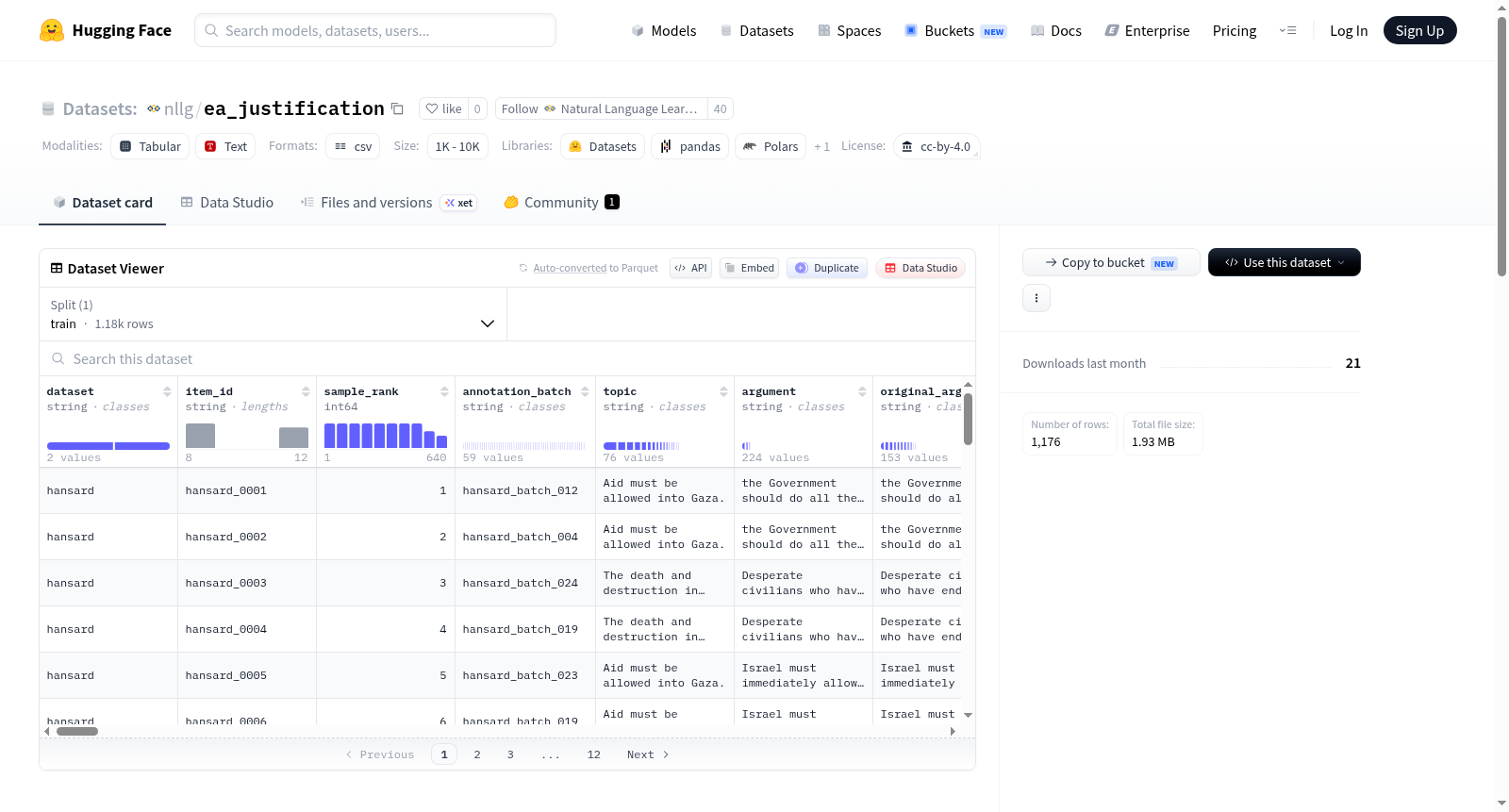
Task: Open Enterprise in top navigation
Action: [1147, 30]
